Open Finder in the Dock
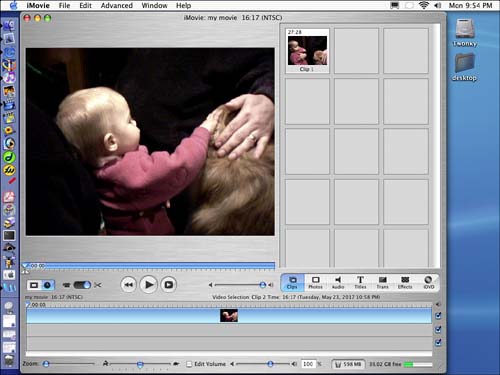This screenshot has height=375, width=500. click(x=9, y=25)
